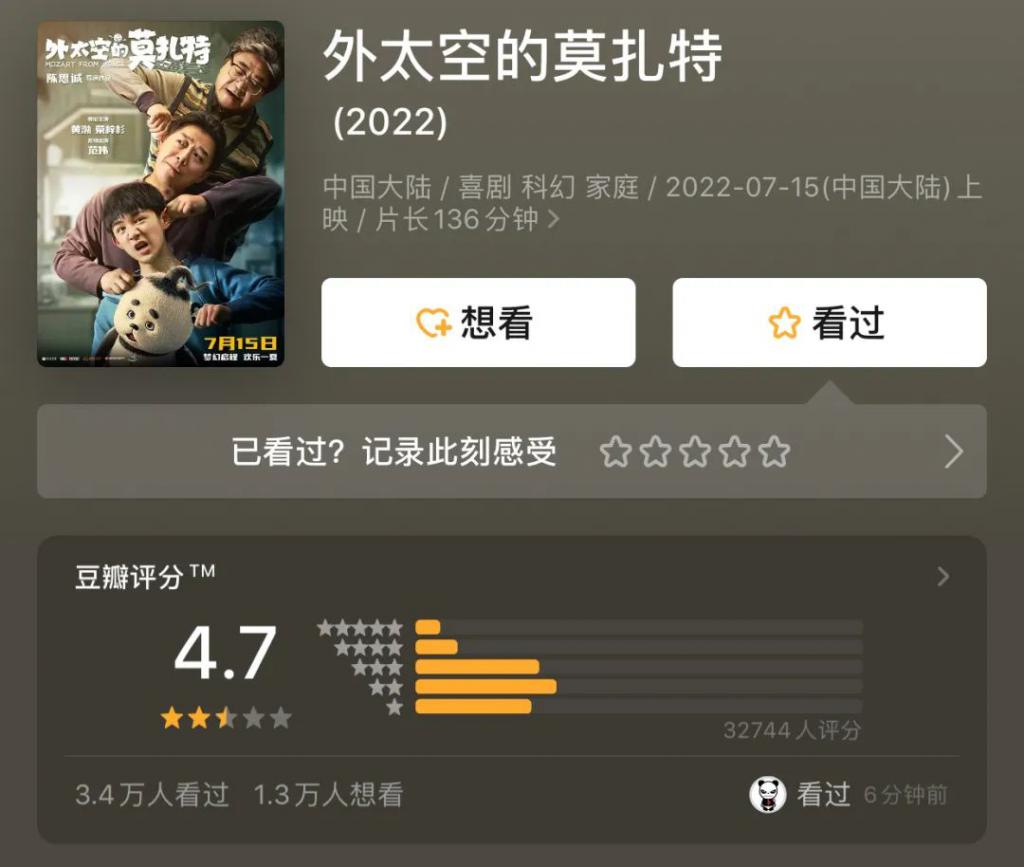The height and width of the screenshot is (867, 1024).
Task: Open the movie poster thumbnail
Action: (161, 194)
